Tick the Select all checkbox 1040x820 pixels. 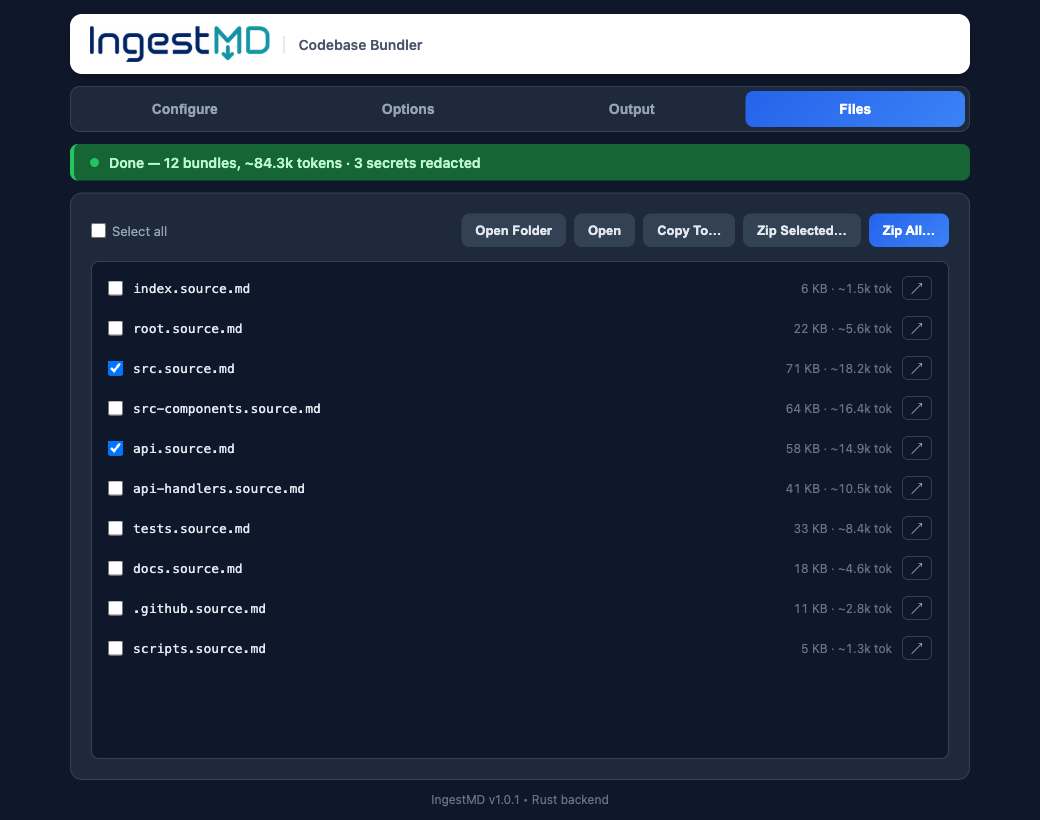[98, 230]
